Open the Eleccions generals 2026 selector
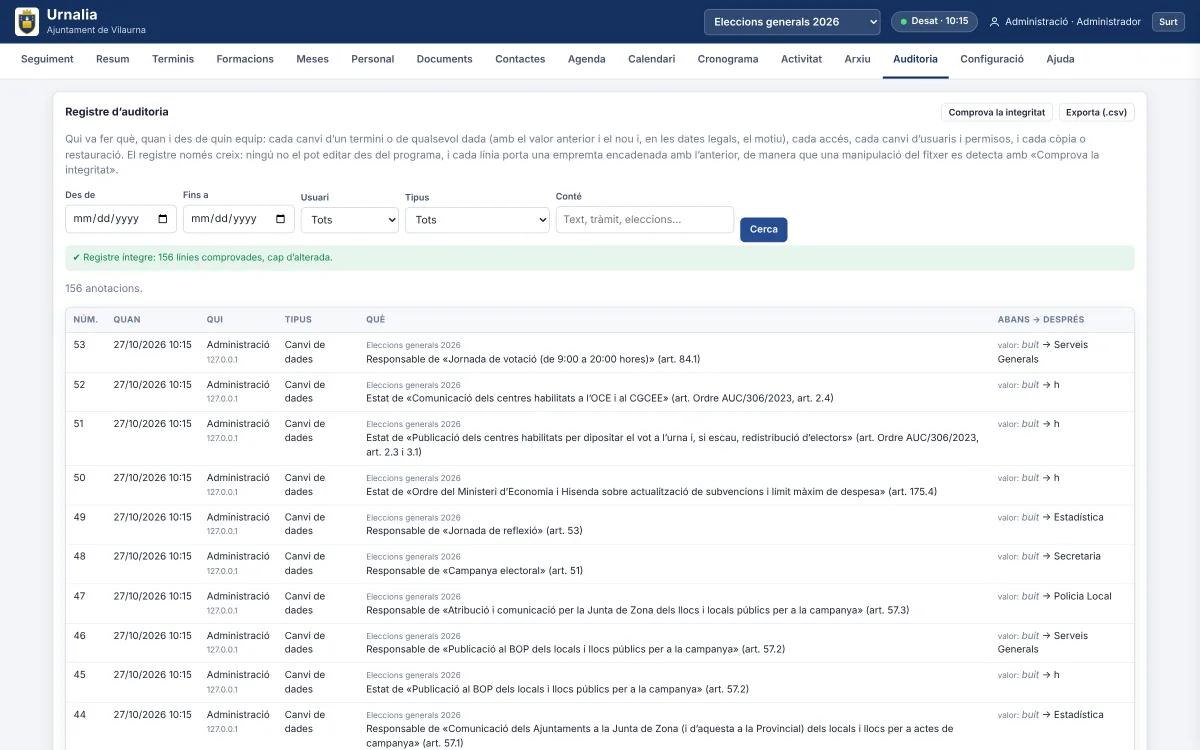The image size is (1200, 750). click(x=792, y=22)
